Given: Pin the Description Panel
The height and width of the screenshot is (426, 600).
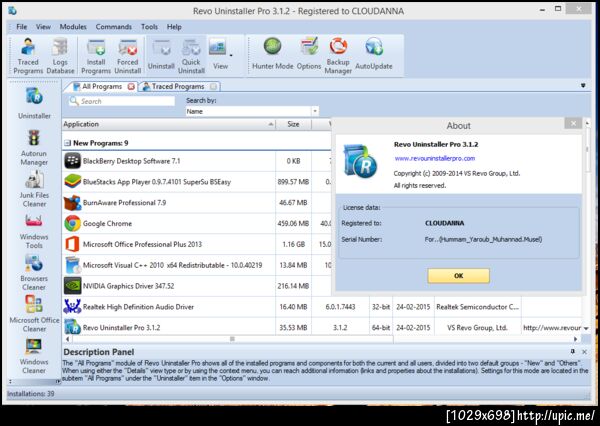Looking at the screenshot, I should coord(572,351).
